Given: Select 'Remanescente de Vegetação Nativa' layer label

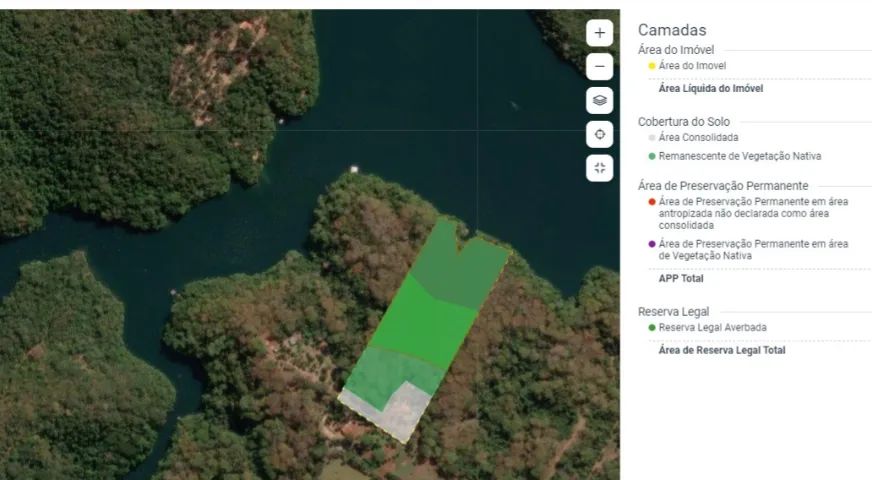Looking at the screenshot, I should (x=740, y=156).
